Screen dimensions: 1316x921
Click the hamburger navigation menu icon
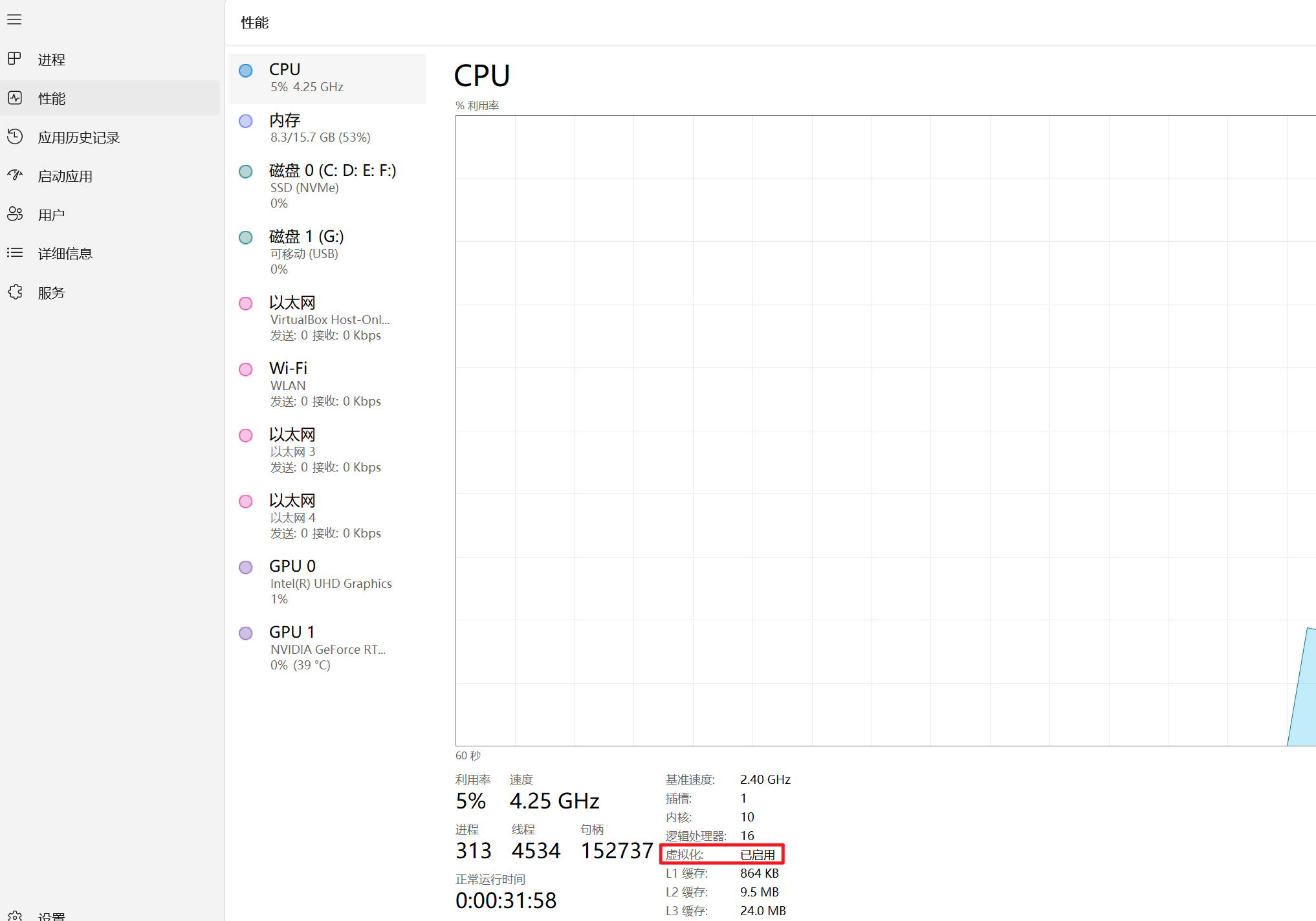[x=14, y=20]
